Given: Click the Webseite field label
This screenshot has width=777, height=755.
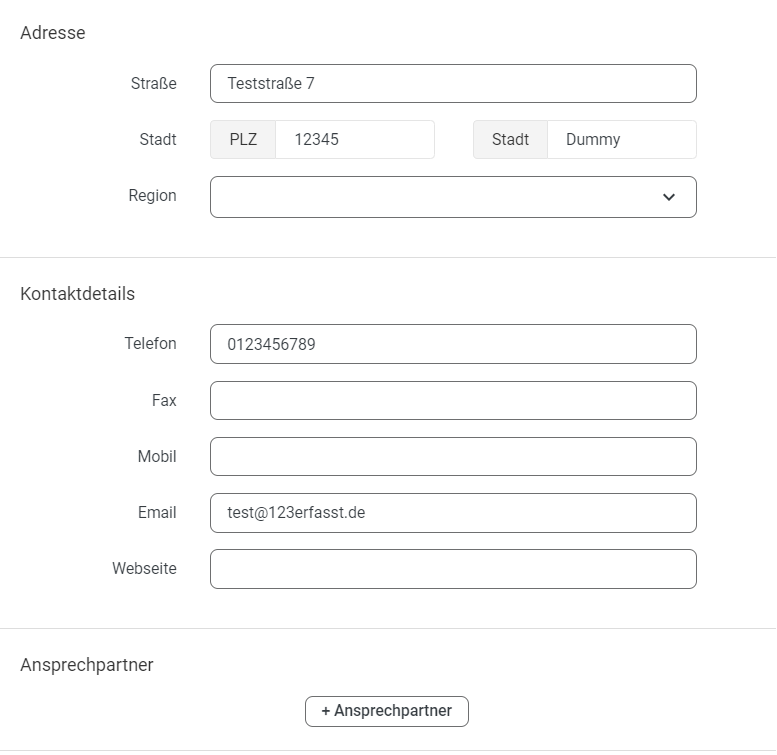Looking at the screenshot, I should (x=144, y=568).
